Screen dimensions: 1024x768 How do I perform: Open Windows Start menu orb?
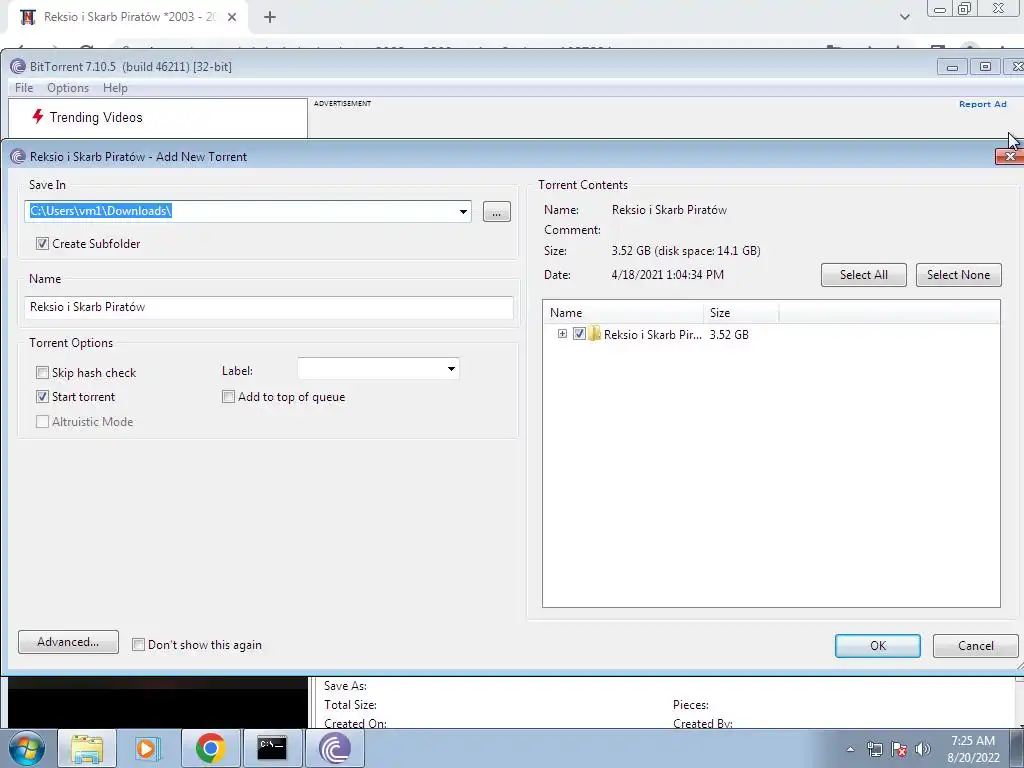26,748
